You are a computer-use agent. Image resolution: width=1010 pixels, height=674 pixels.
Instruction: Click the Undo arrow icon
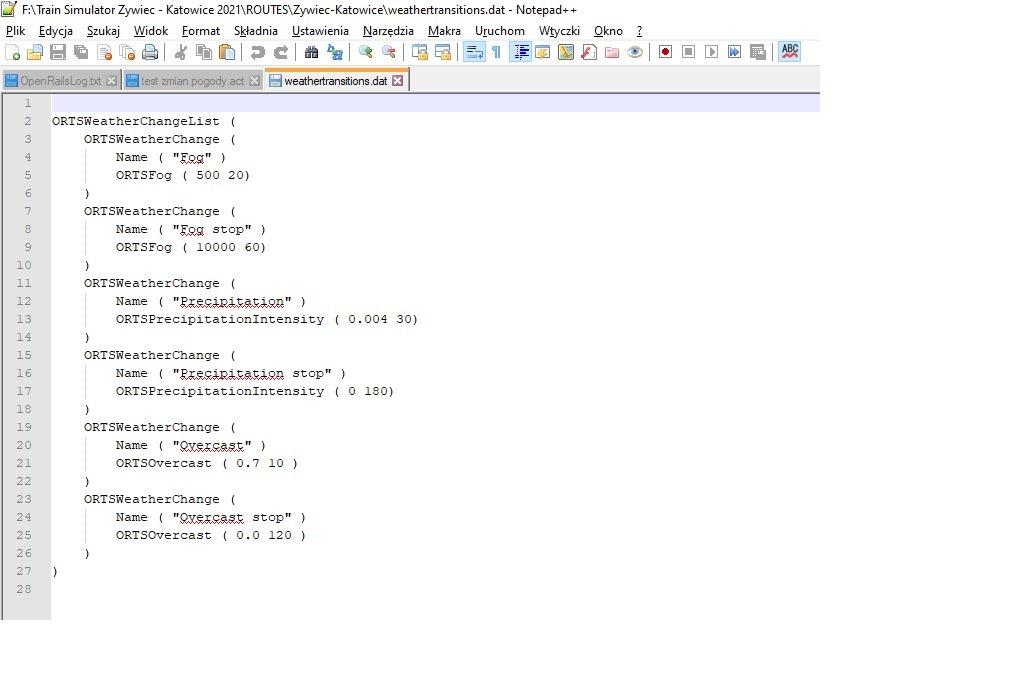click(x=258, y=52)
